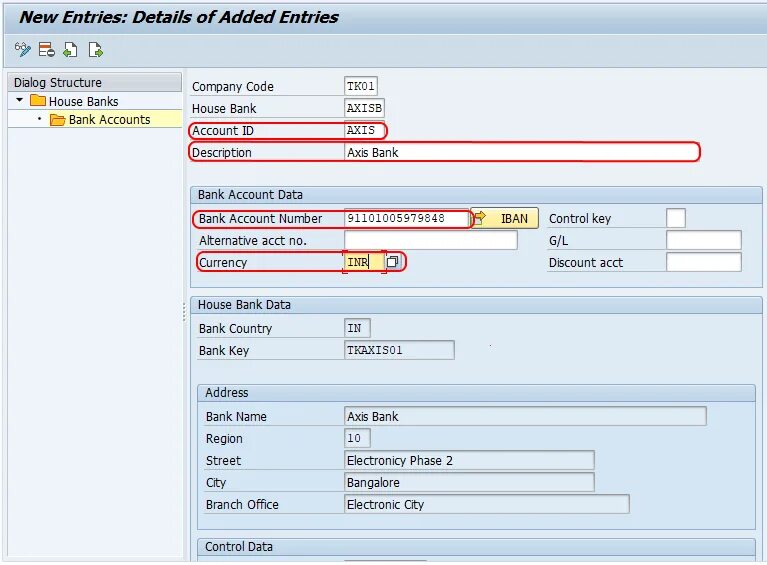Screen dimensions: 767x565
Task: Open the House Banks folder icon
Action: pyautogui.click(x=38, y=101)
